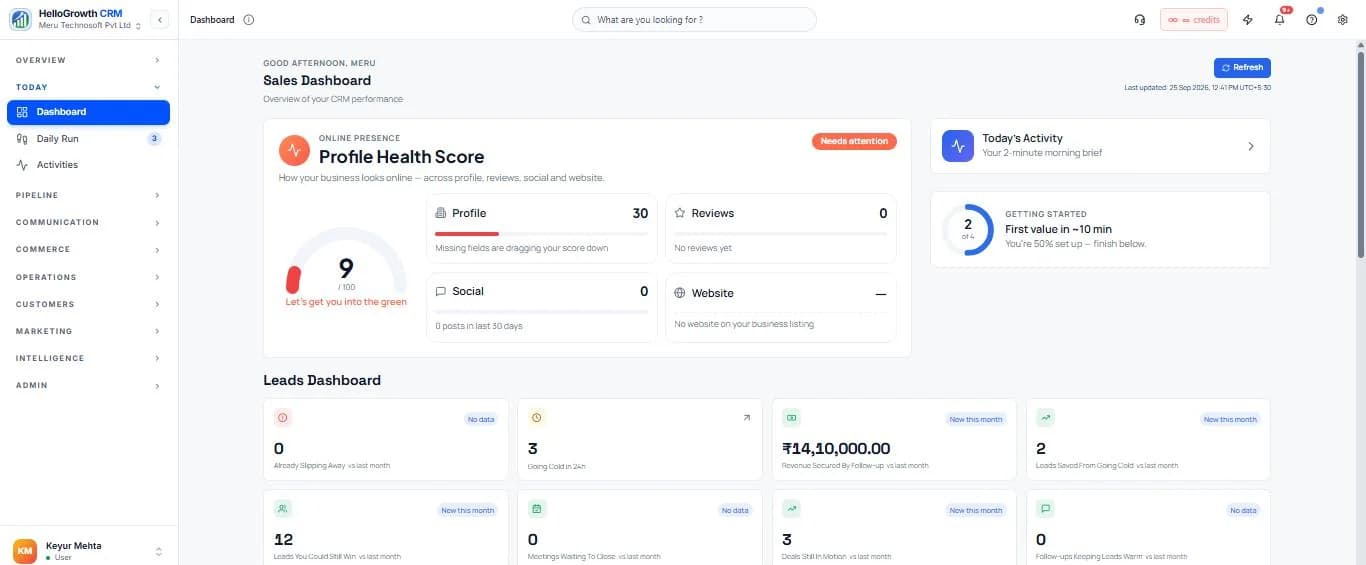Collapse the Today section
This screenshot has width=1366, height=565.
pos(88,87)
